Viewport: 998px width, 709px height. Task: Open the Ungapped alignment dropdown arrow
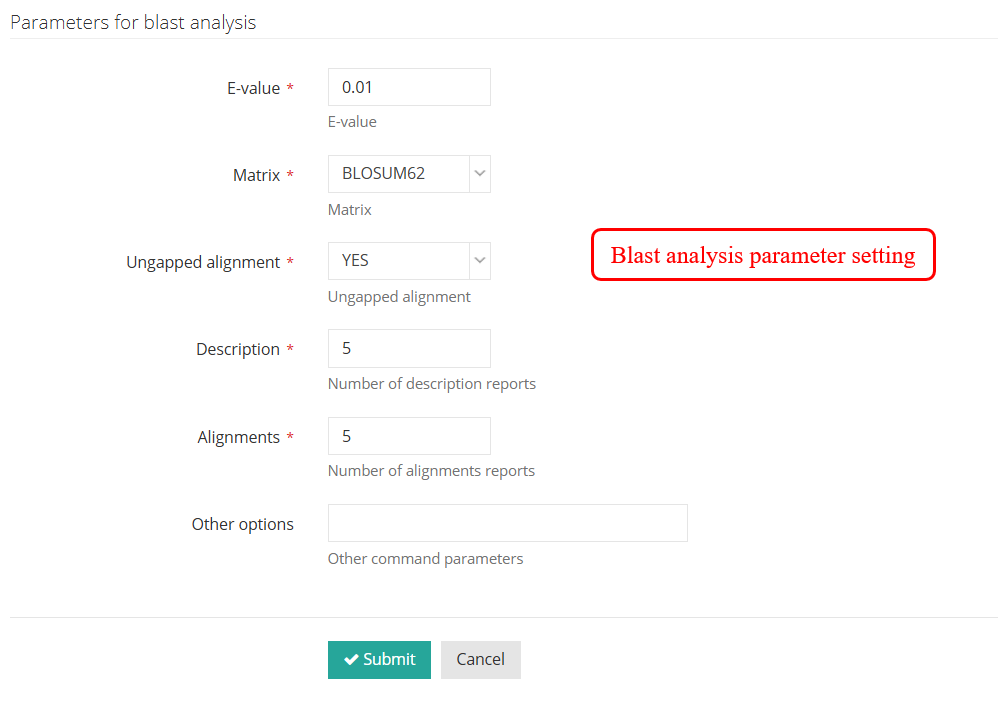coord(480,261)
